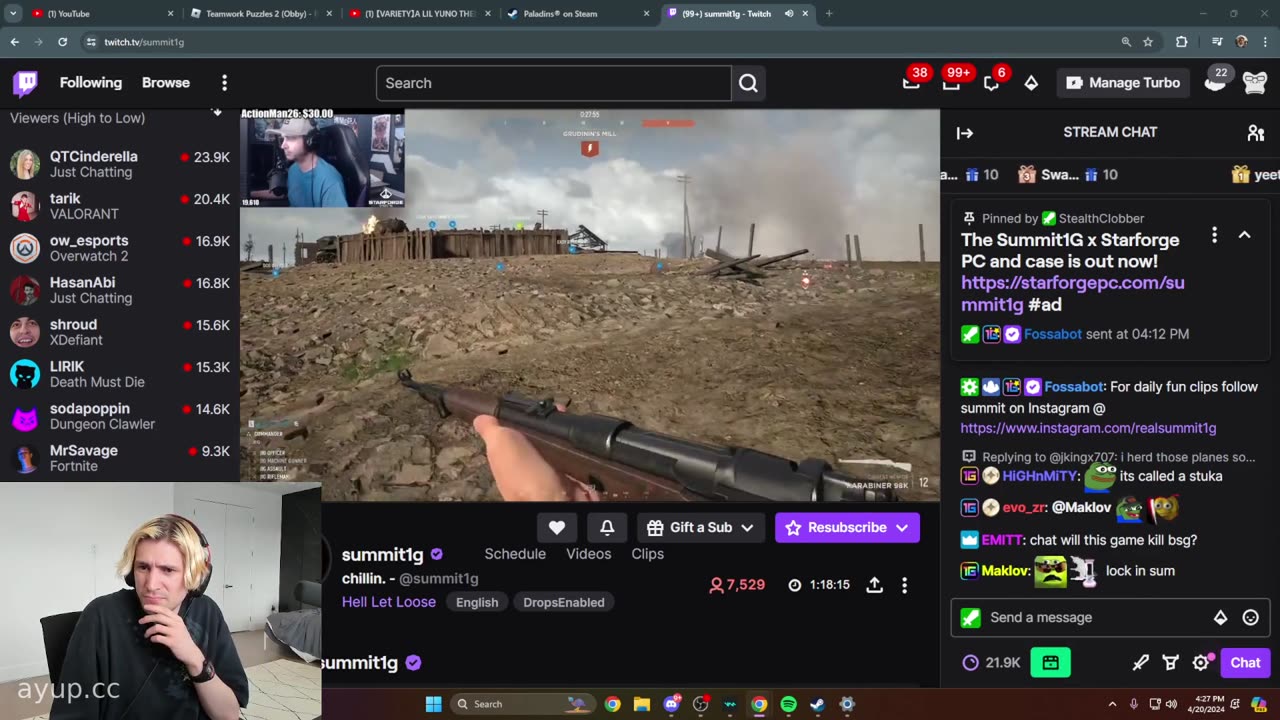Screen dimensions: 1280x720
Task: Open whispers icon with 6 badge
Action: 991,83
